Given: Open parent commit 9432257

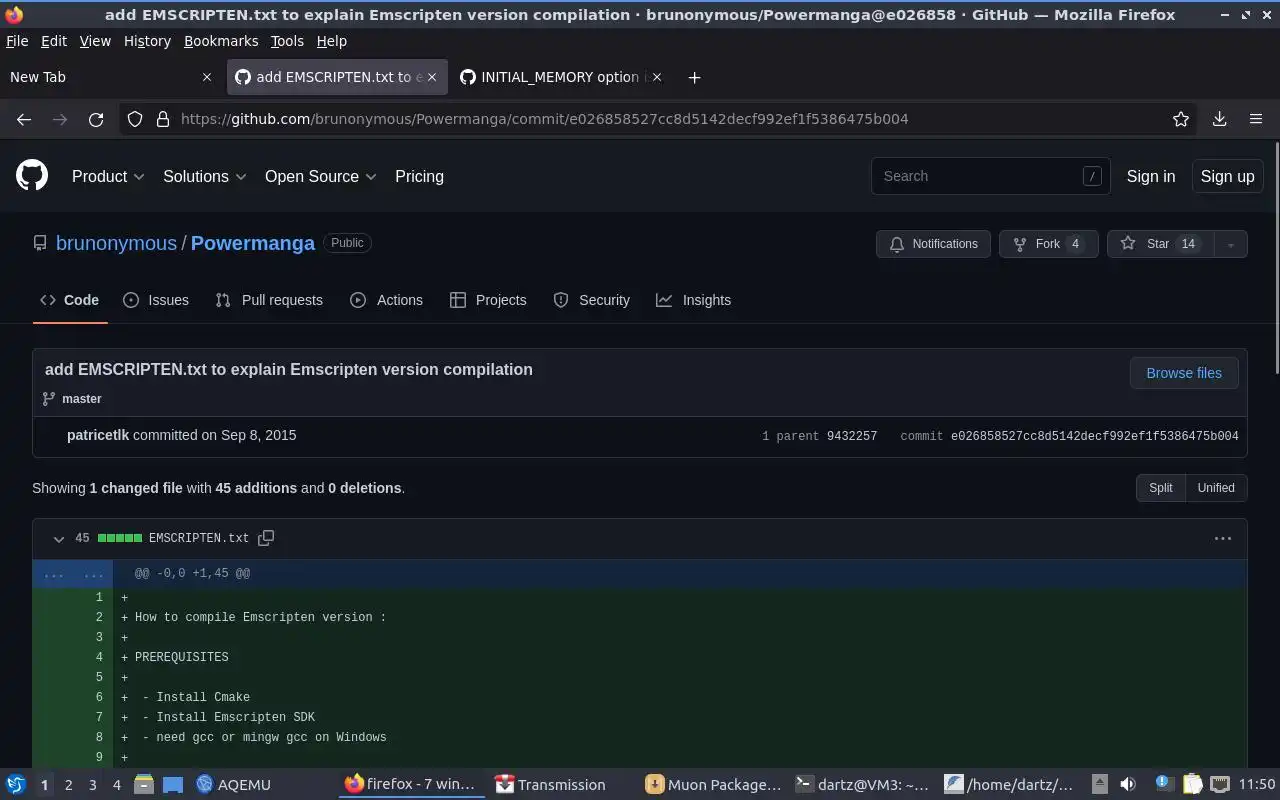Looking at the screenshot, I should tap(852, 436).
